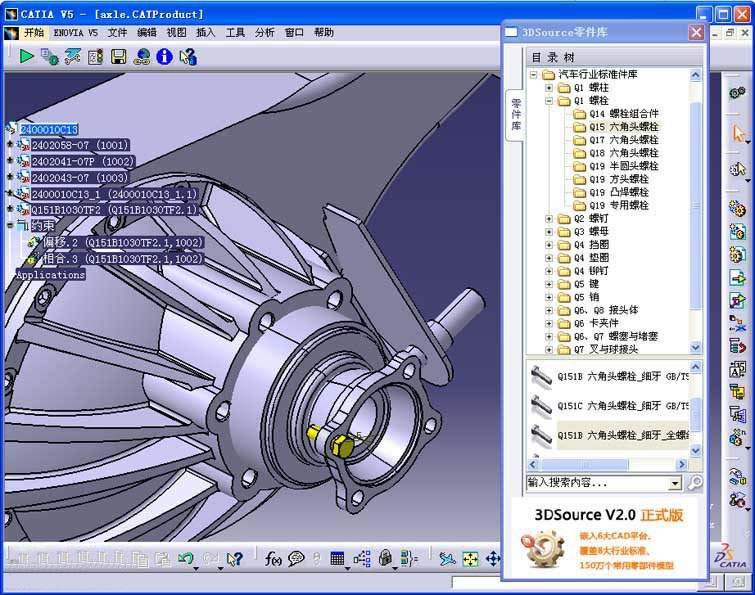Viewport: 755px width, 595px height.
Task: Click the Replace Component icon with blue X
Action: (737, 323)
